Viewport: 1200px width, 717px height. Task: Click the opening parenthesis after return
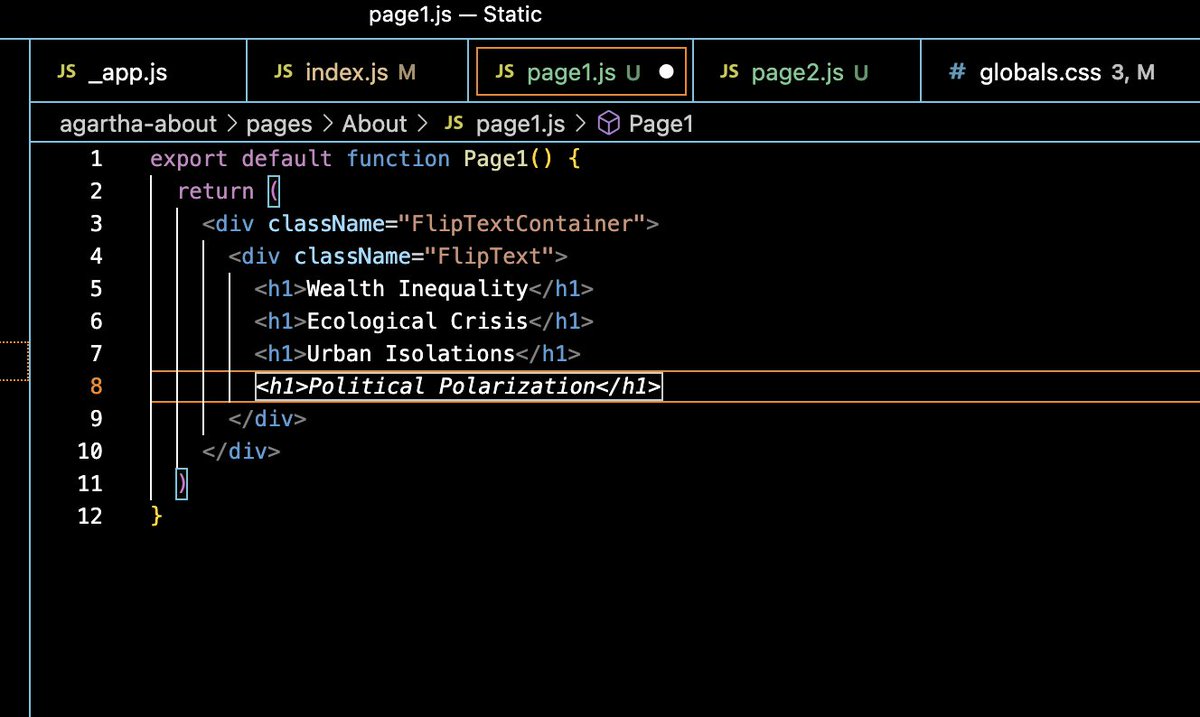click(273, 191)
